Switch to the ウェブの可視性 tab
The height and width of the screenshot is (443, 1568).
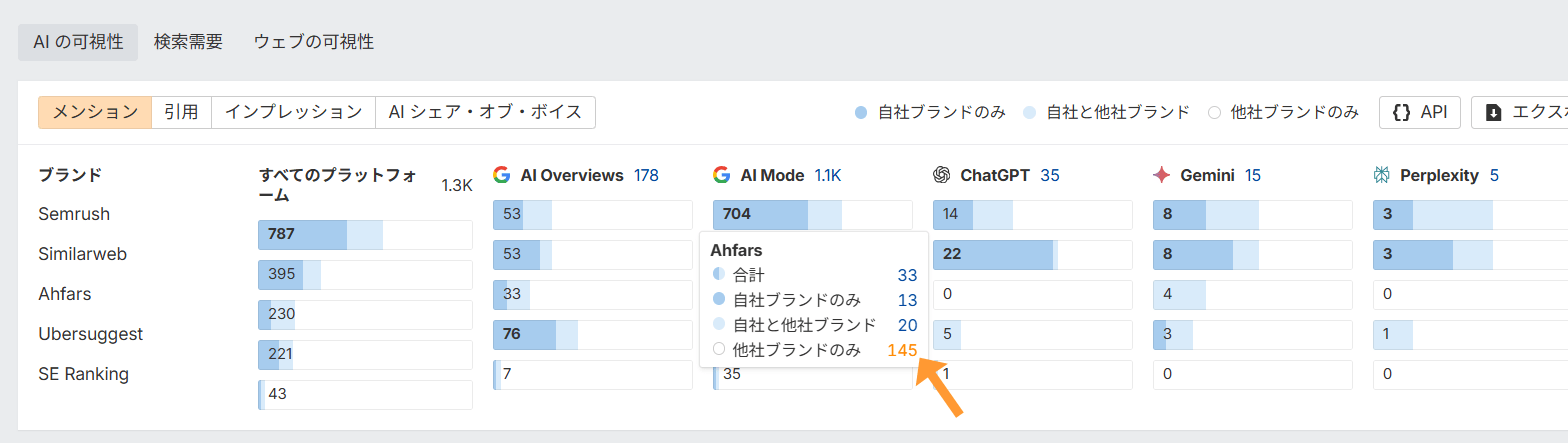pos(313,43)
